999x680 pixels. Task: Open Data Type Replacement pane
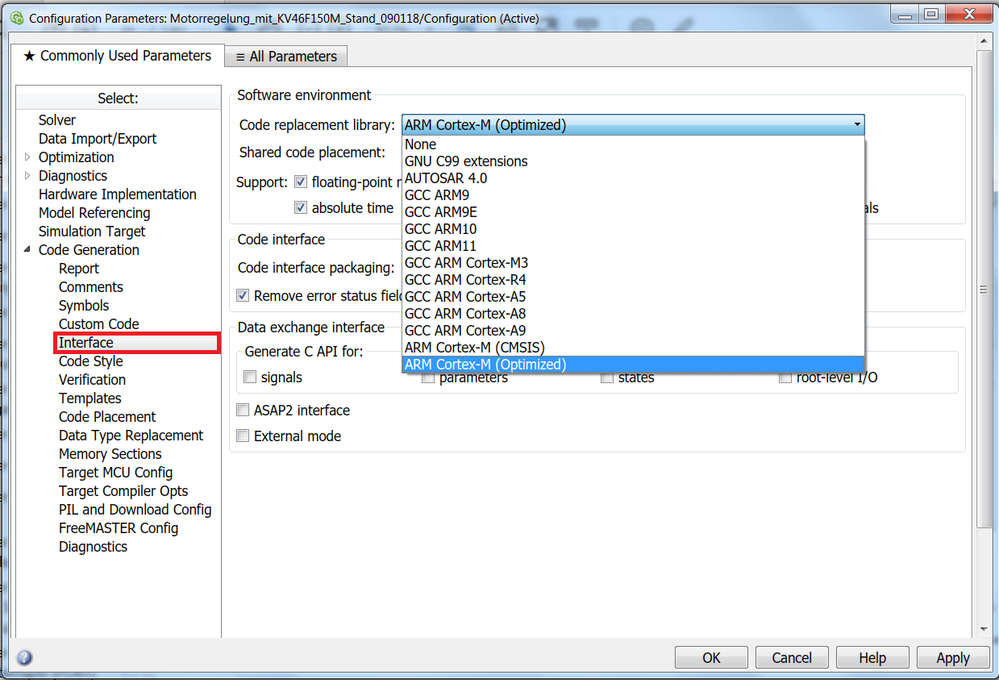(x=131, y=435)
